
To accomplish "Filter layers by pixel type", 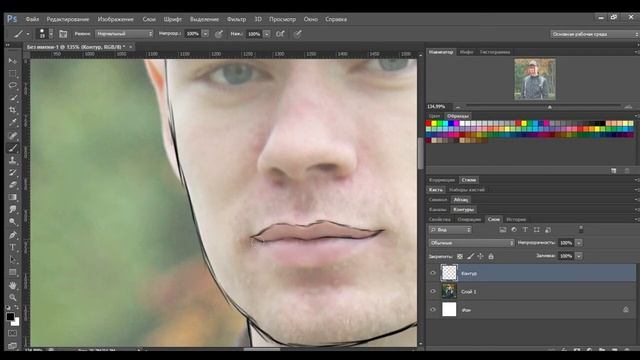I will pyautogui.click(x=502, y=230).
